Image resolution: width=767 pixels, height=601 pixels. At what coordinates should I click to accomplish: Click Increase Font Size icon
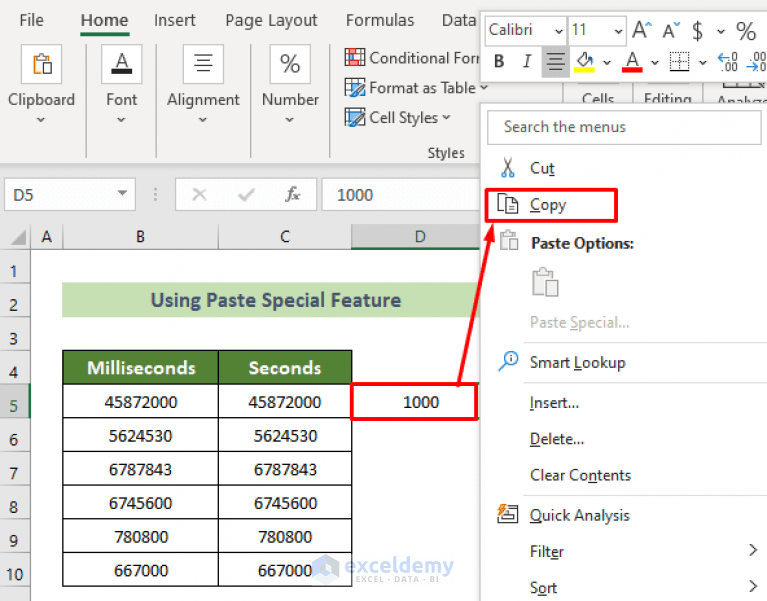642,30
